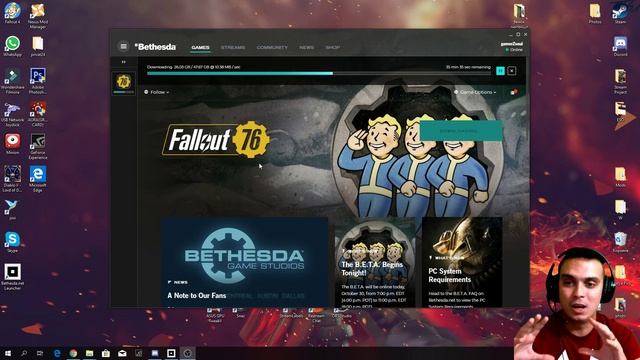This screenshot has width=640, height=360.
Task: Click the account name and Online status
Action: pyautogui.click(x=512, y=47)
